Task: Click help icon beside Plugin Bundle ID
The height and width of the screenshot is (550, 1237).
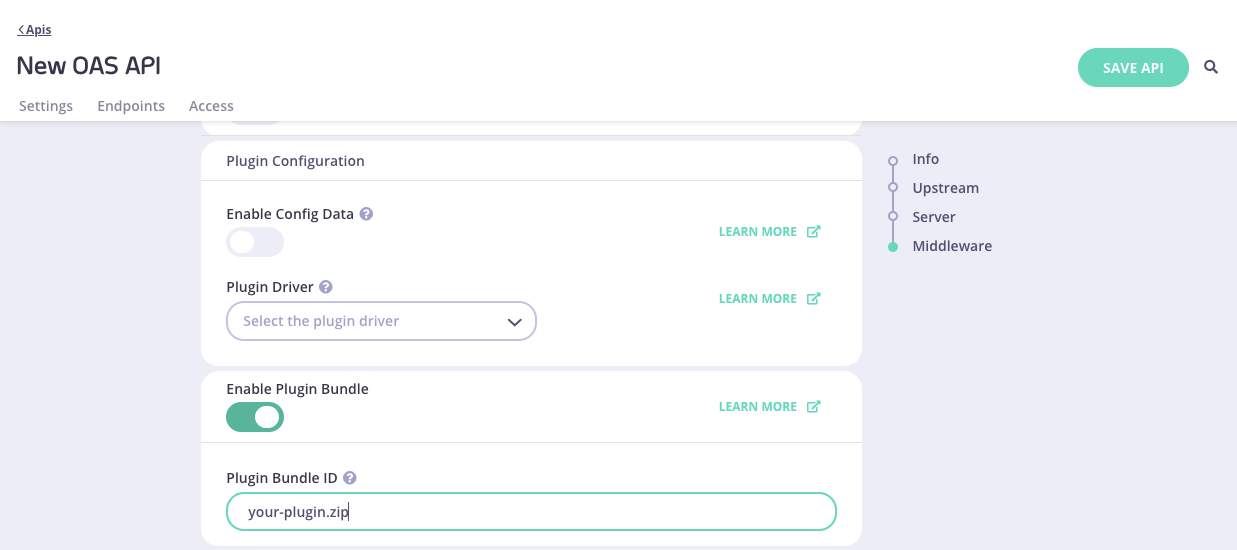Action: tap(350, 478)
